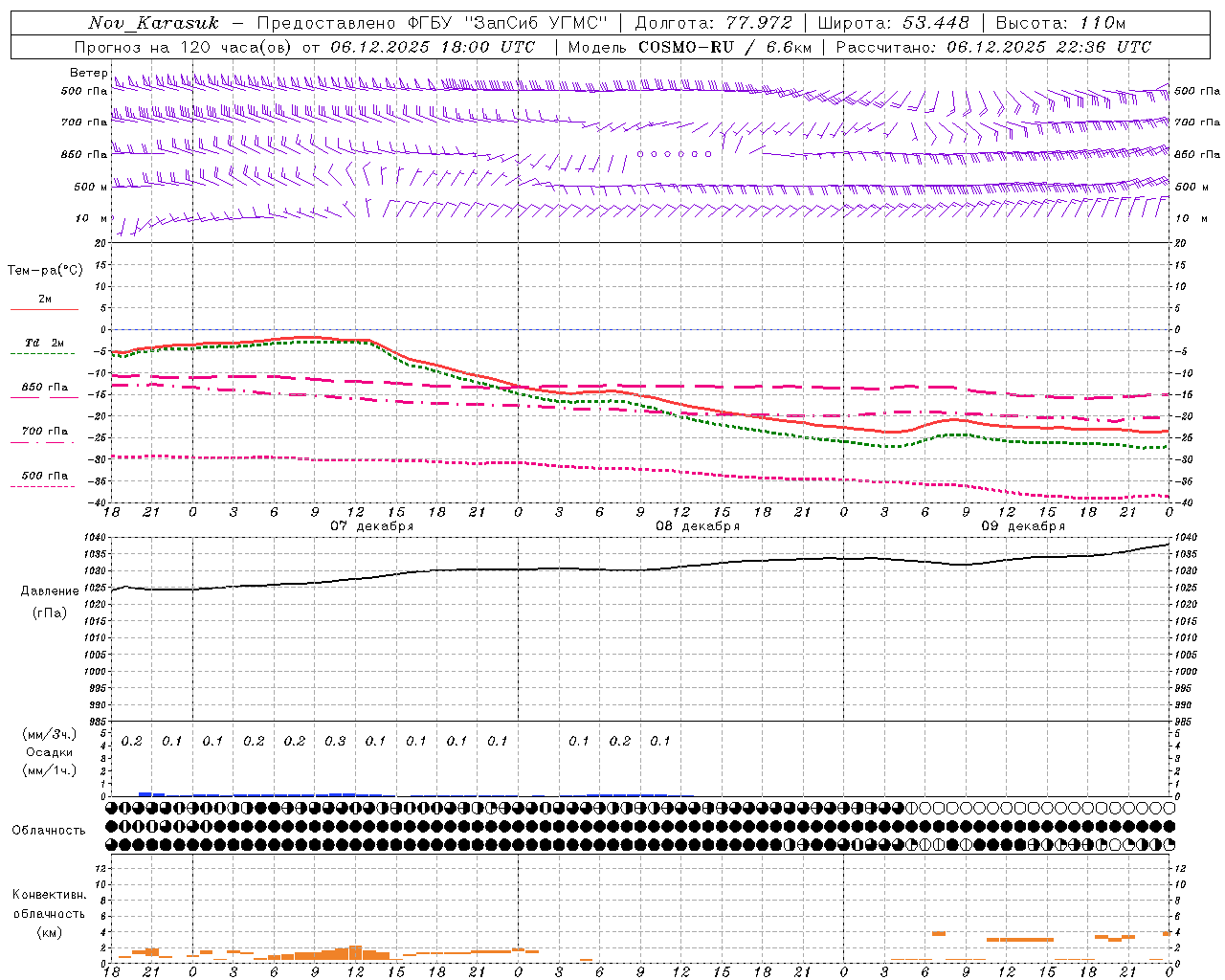Viewport: 1225px width, 980px height.
Task: Click the latitude value Широта: 53.448
Action: (893, 23)
